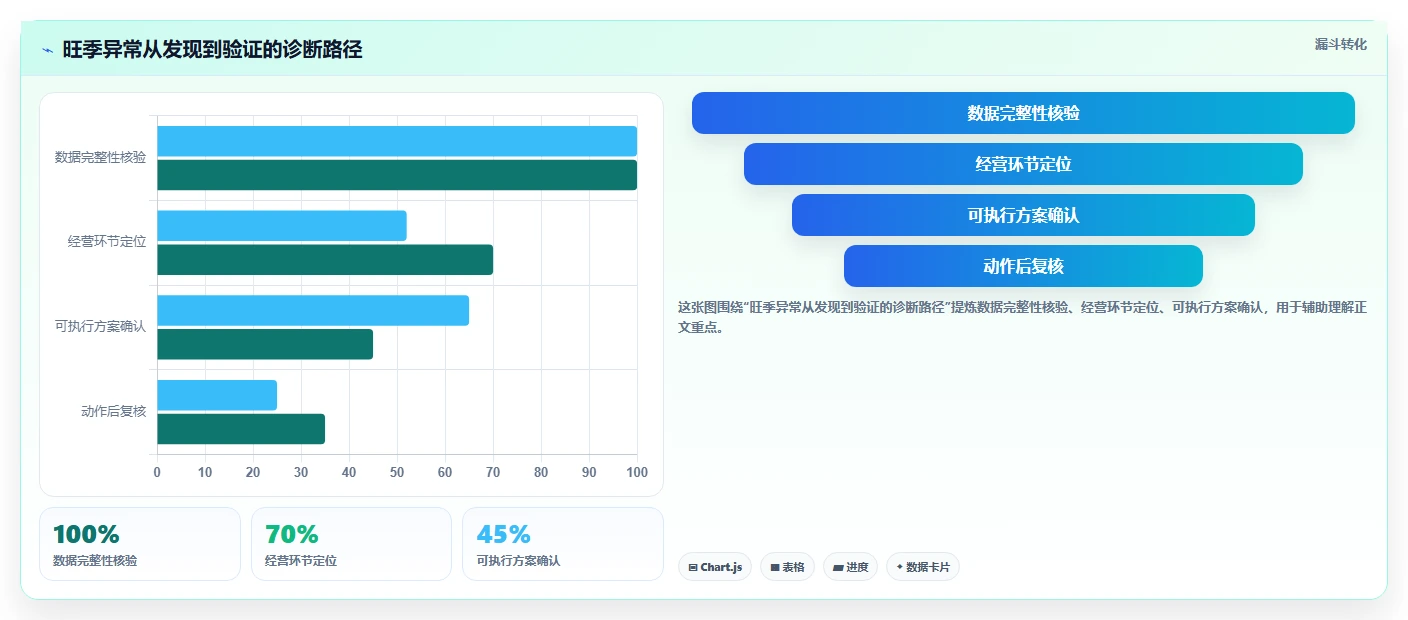Viewport: 1408px width, 620px height.
Task: Click the dark green 动作后复核 bar
Action: (x=241, y=429)
